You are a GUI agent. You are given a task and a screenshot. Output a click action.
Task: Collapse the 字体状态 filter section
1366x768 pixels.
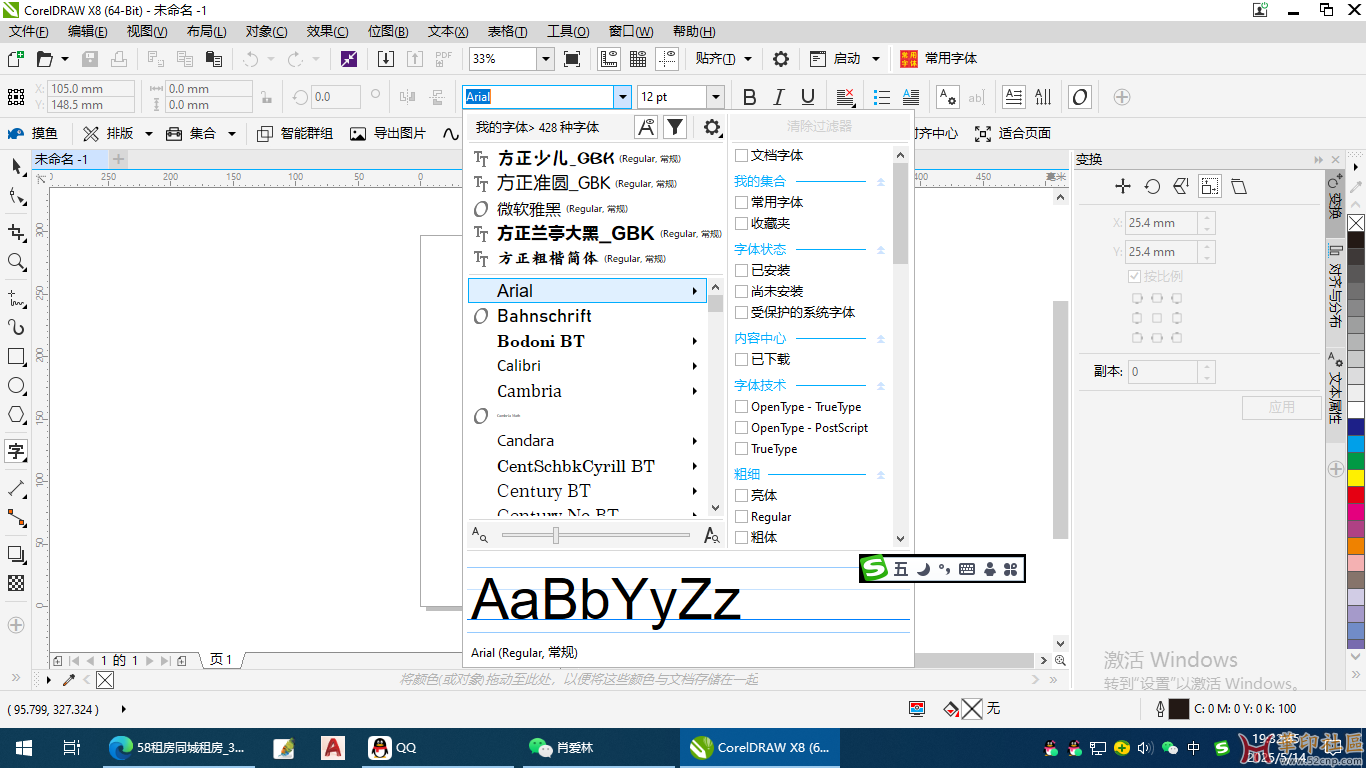[x=881, y=250]
